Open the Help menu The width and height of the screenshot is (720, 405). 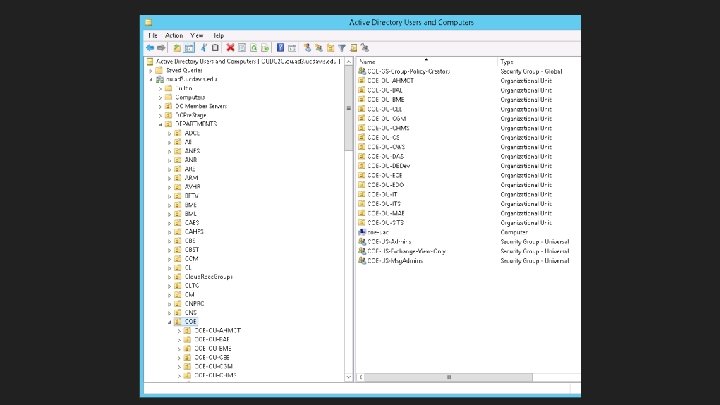[x=219, y=35]
